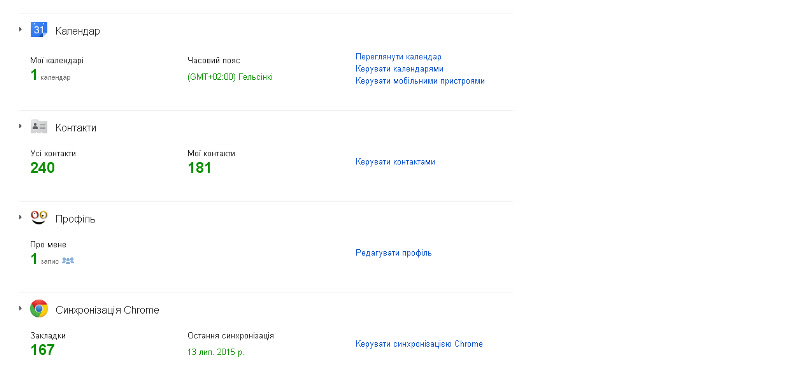Open the Керувати календарями link
Viewport: 800px width, 379px height.
[x=399, y=69]
